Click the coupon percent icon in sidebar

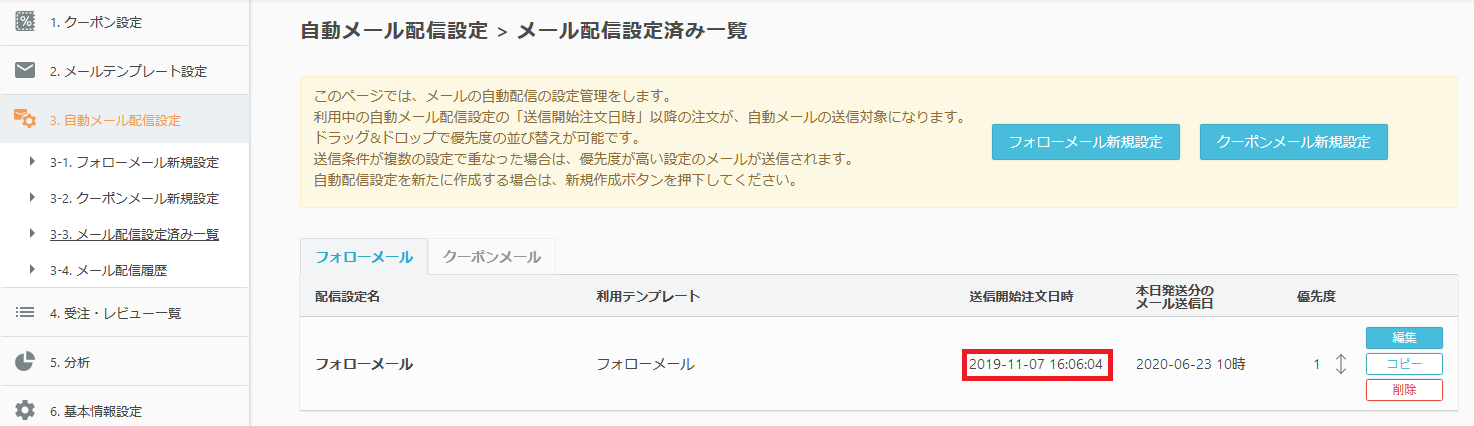click(x=26, y=22)
